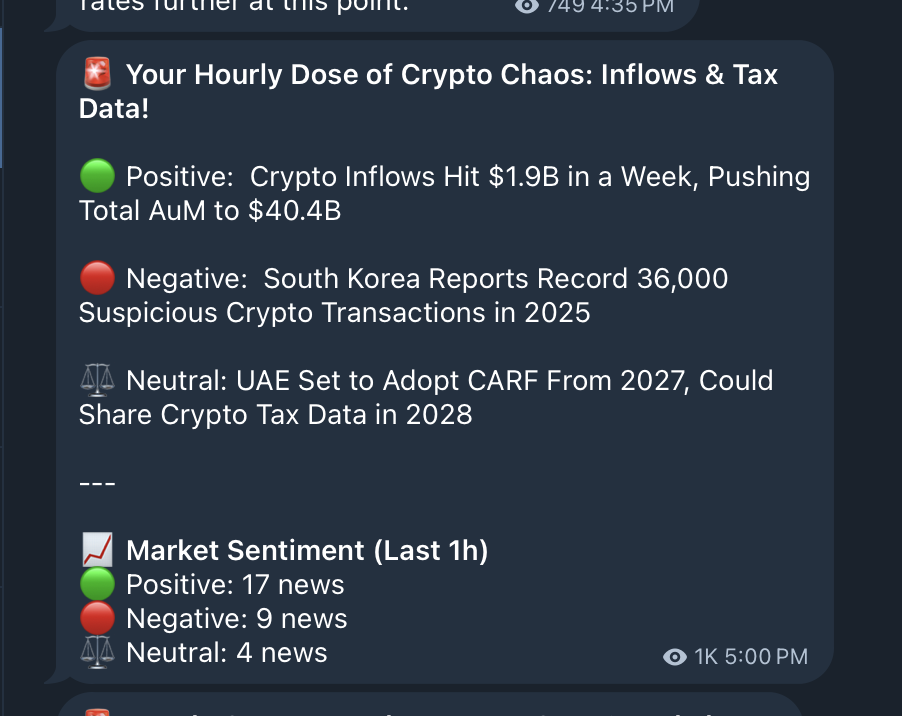Image resolution: width=902 pixels, height=716 pixels.
Task: Click scales emoji beside Neutral: 4 news
Action: (97, 653)
